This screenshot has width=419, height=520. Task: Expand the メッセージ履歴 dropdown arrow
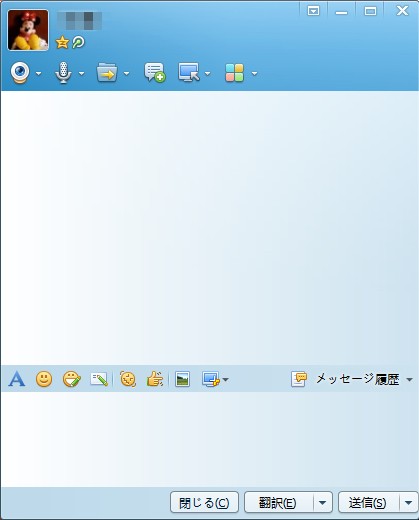(409, 380)
